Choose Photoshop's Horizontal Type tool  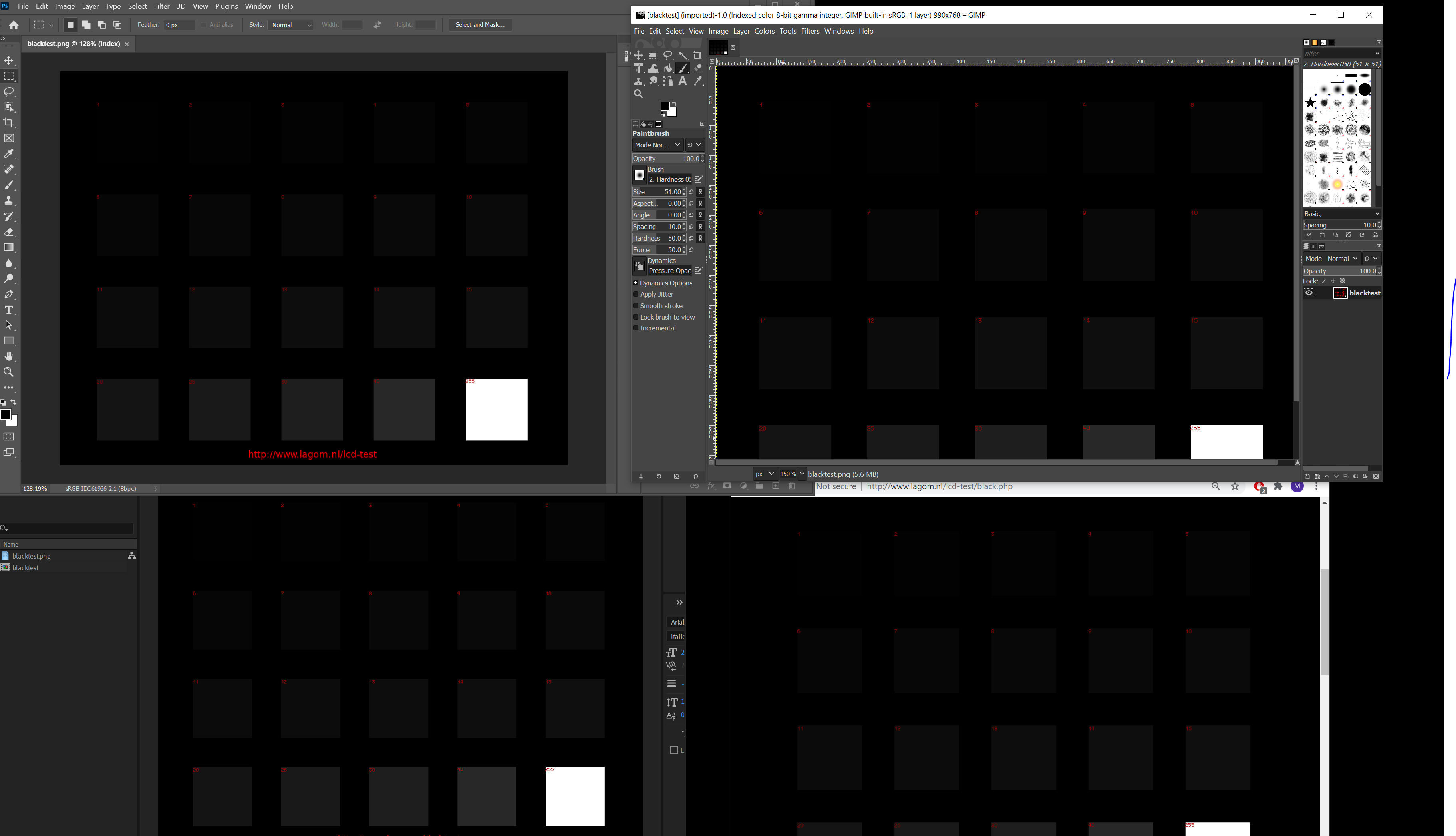pyautogui.click(x=9, y=310)
